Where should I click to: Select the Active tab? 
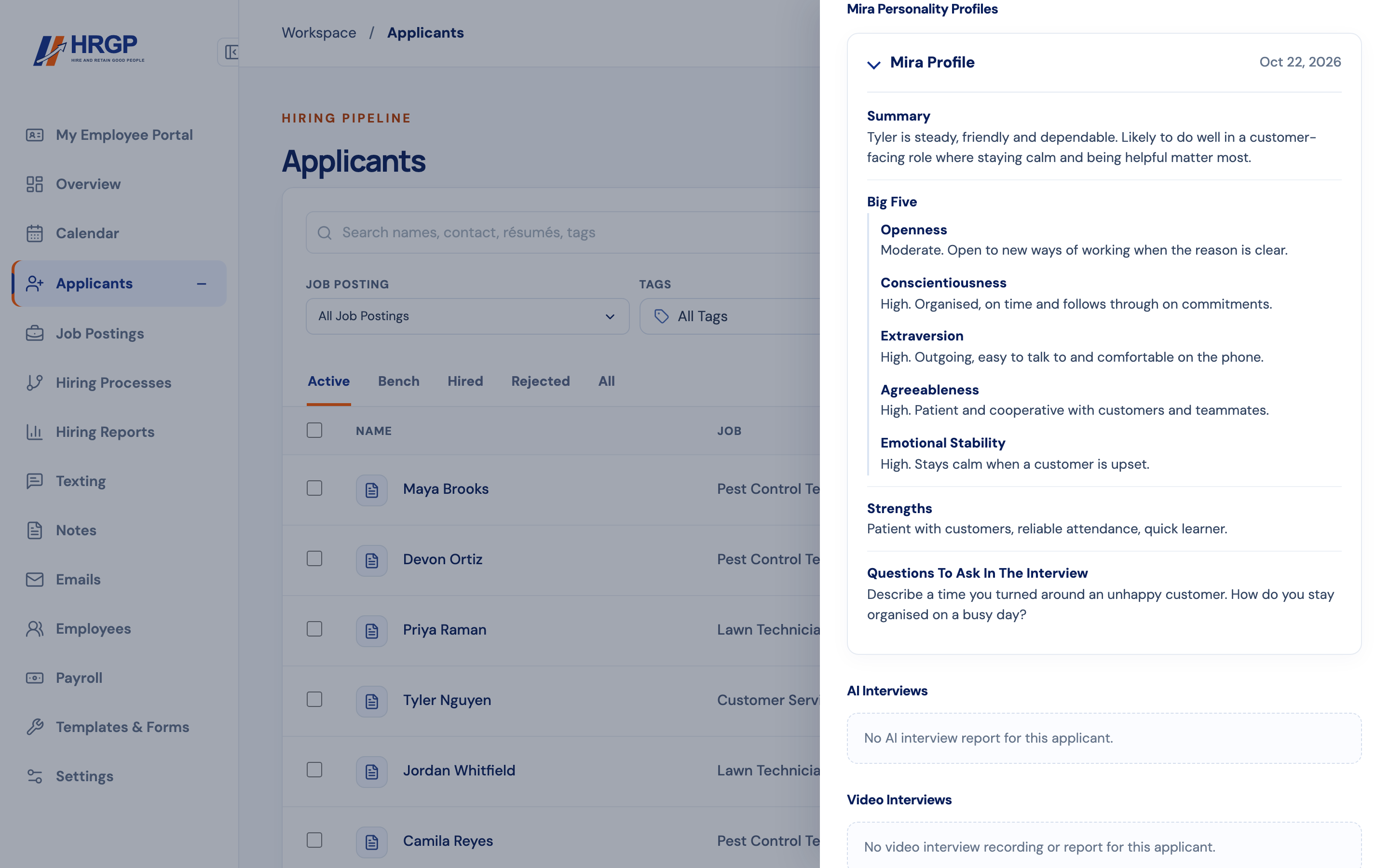[x=328, y=381]
